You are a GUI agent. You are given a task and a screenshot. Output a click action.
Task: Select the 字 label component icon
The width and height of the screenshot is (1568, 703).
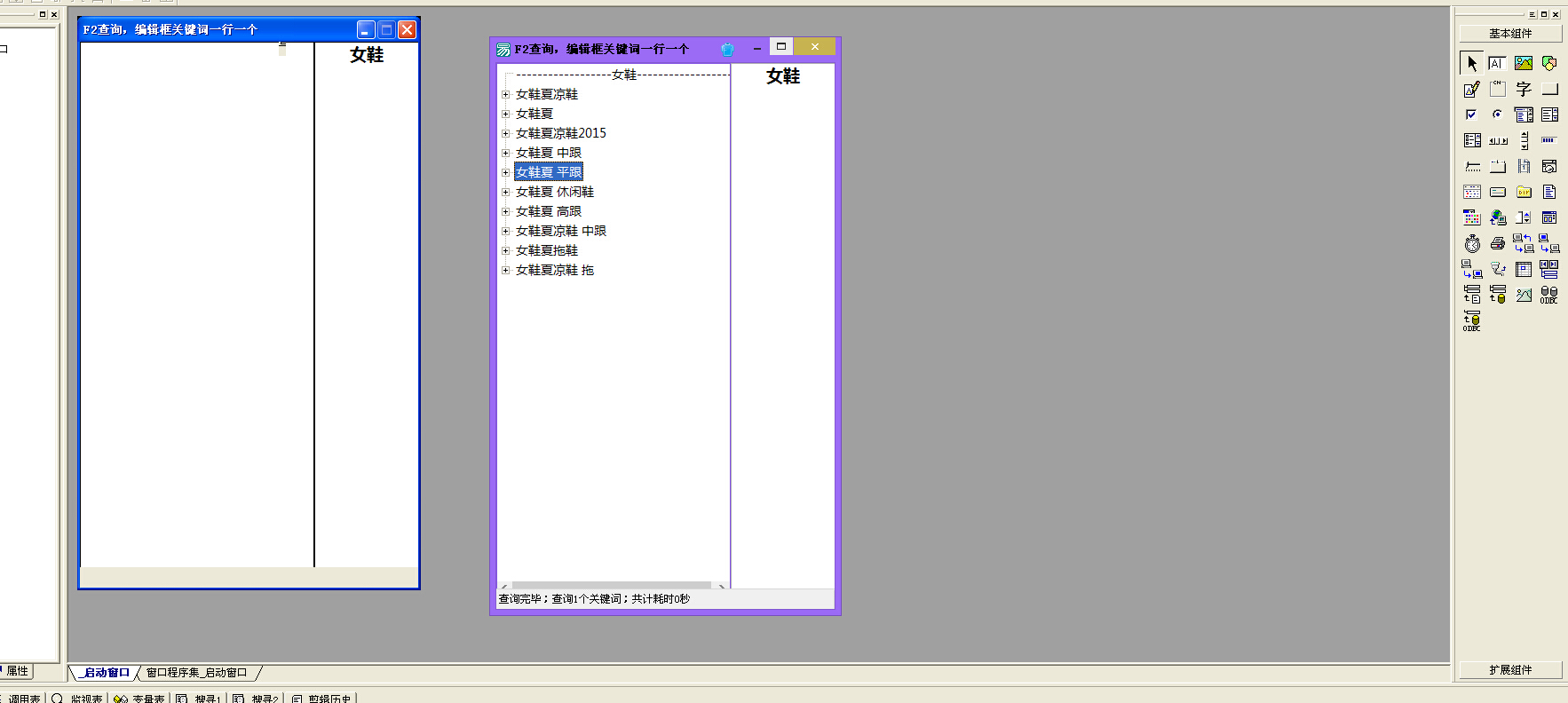1524,89
